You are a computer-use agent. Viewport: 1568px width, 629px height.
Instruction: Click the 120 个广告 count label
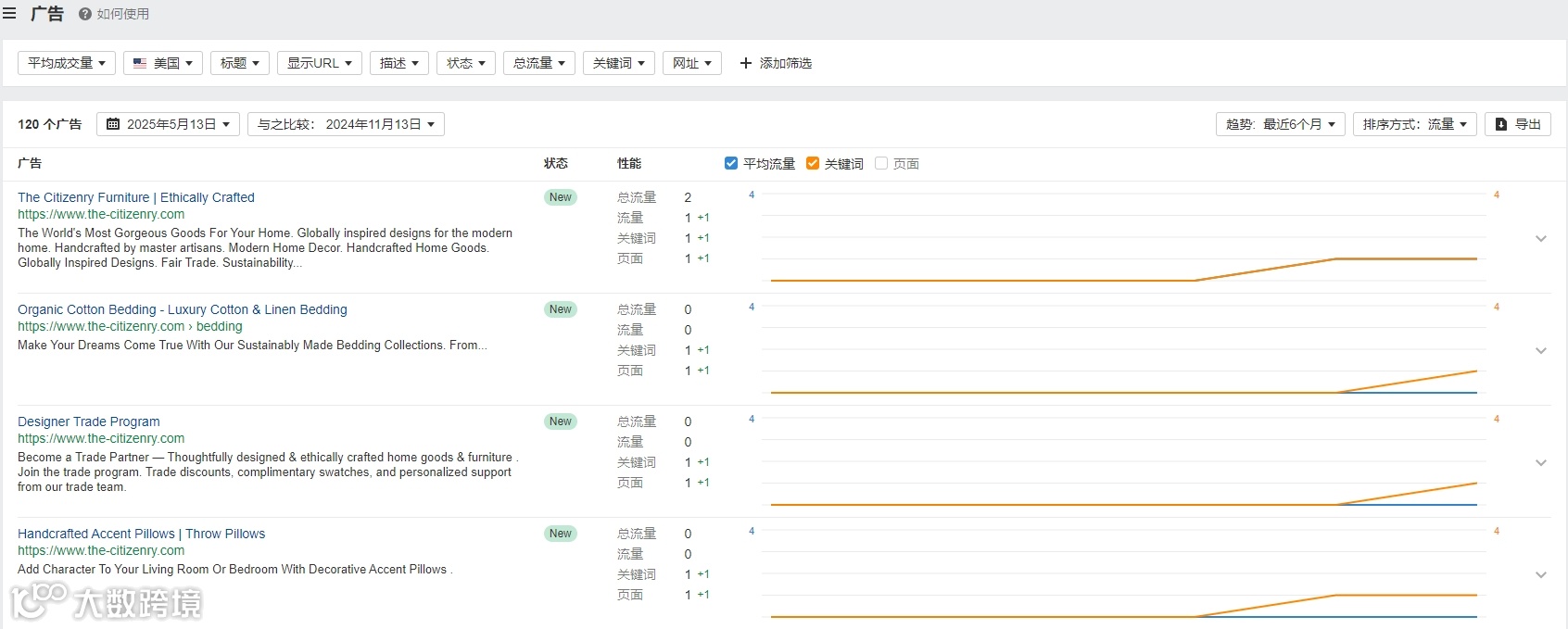coord(50,124)
